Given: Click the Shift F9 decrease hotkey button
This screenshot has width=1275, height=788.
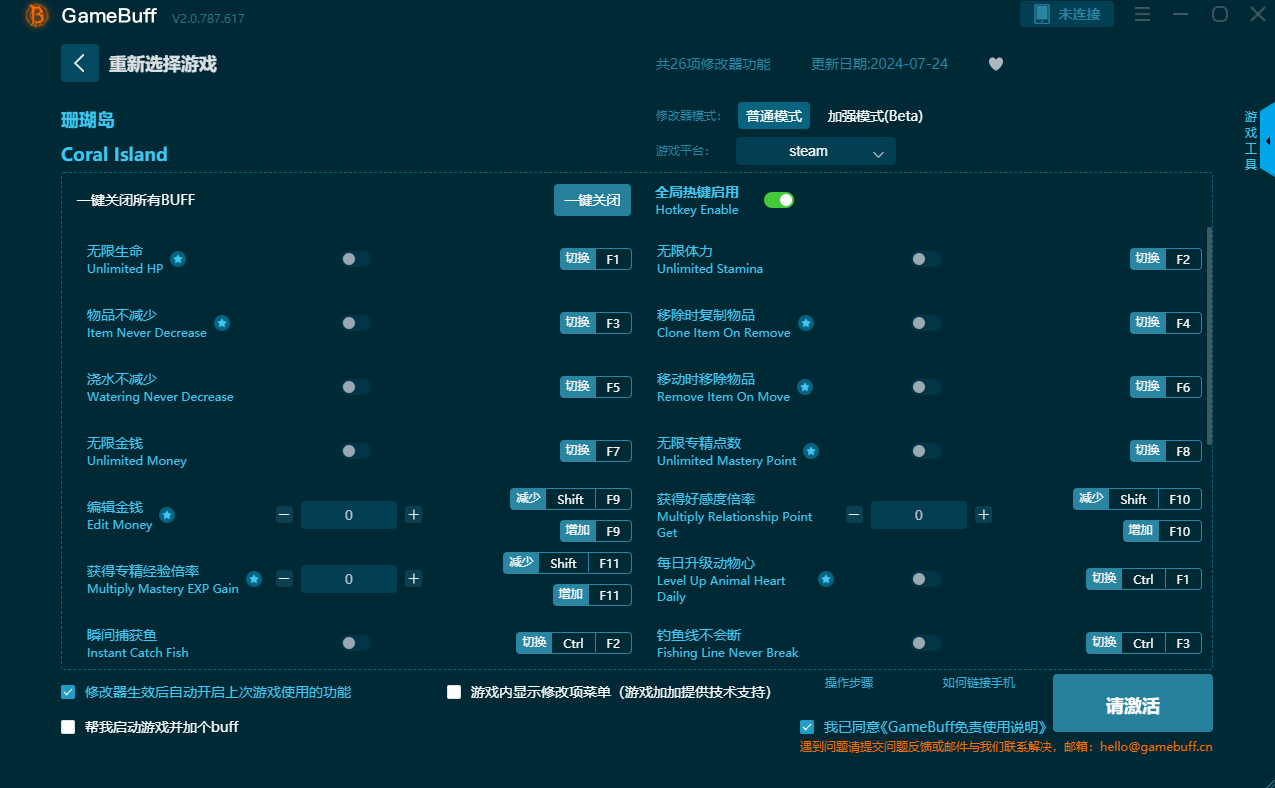Looking at the screenshot, I should [x=571, y=499].
